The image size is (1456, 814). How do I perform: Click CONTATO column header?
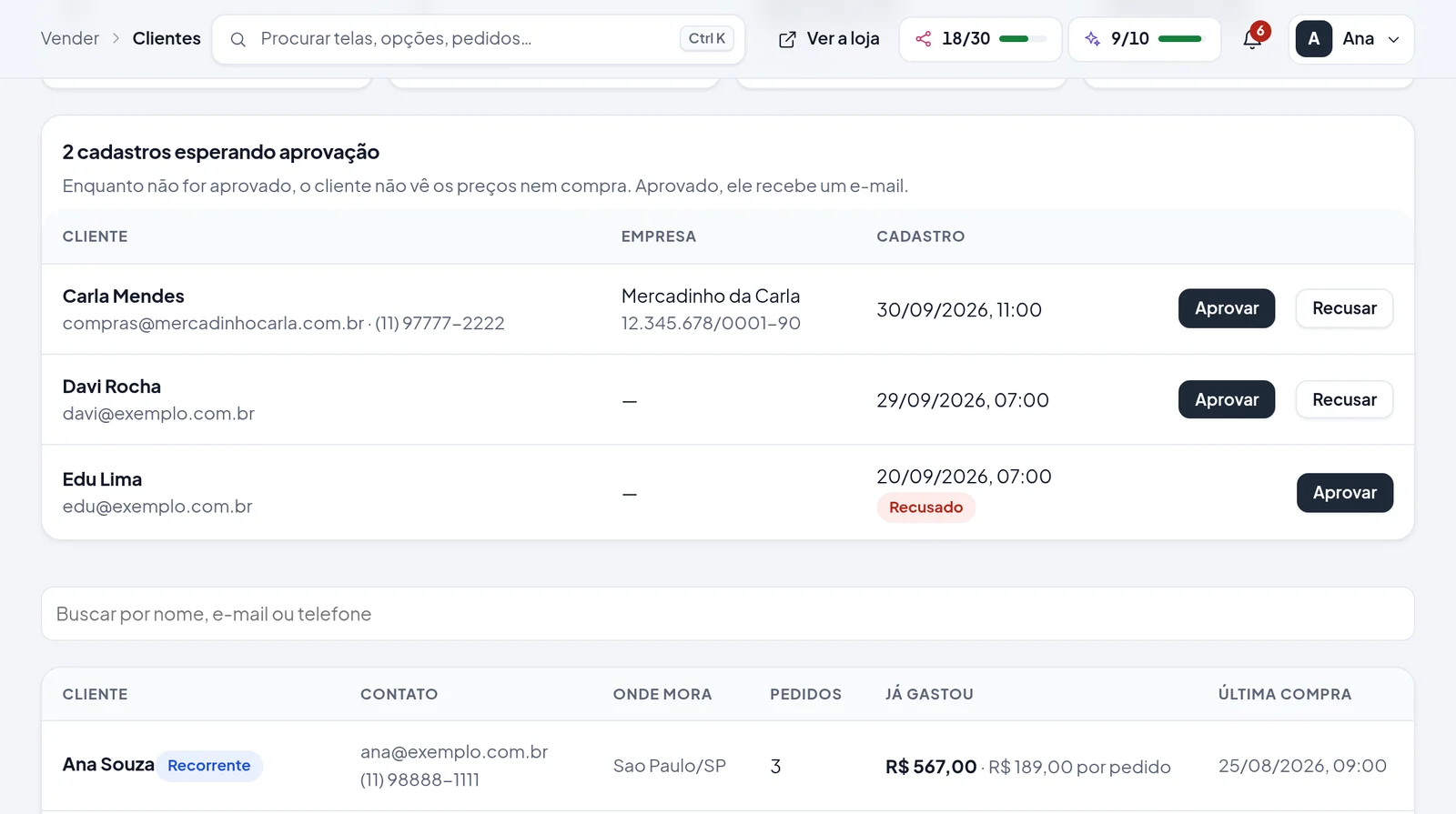(x=399, y=694)
